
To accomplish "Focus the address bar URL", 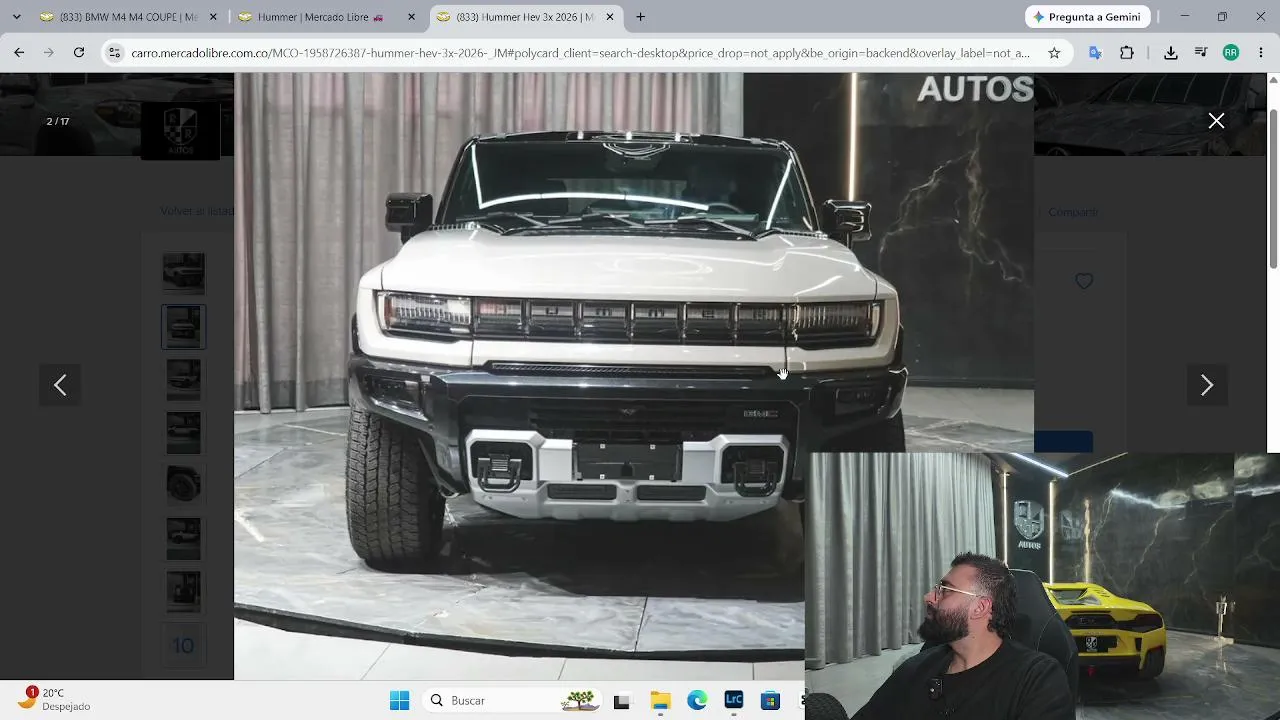I will click(580, 53).
